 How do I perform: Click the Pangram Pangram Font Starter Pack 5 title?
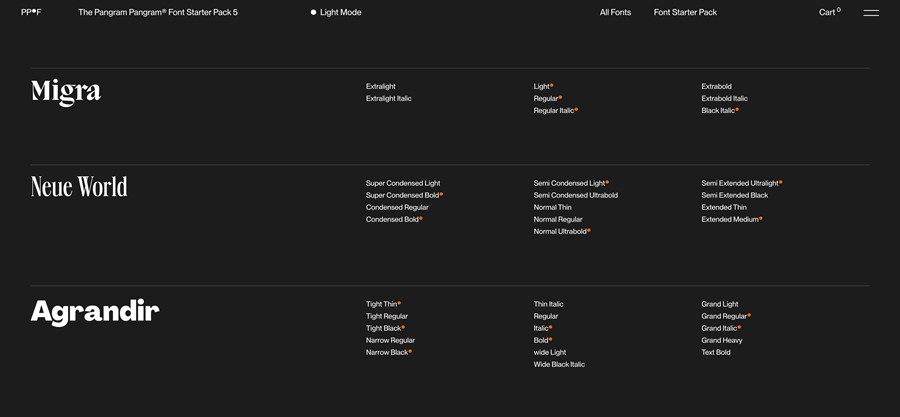158,12
